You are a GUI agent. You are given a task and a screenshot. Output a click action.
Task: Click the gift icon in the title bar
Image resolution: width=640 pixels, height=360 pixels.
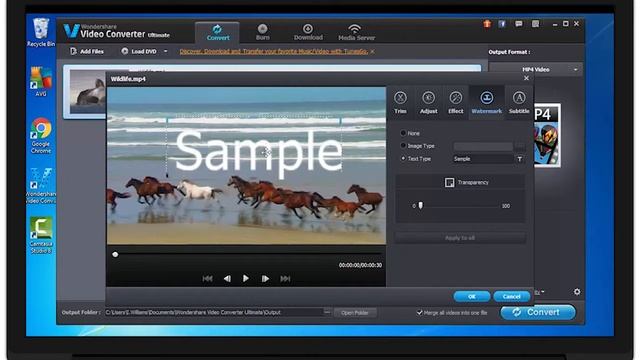487,24
